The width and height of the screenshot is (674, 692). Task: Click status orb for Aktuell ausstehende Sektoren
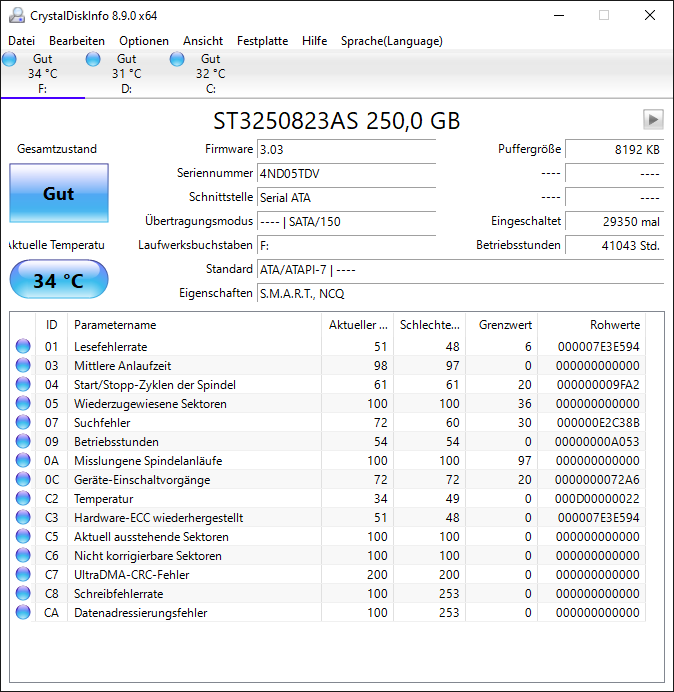tap(23, 536)
